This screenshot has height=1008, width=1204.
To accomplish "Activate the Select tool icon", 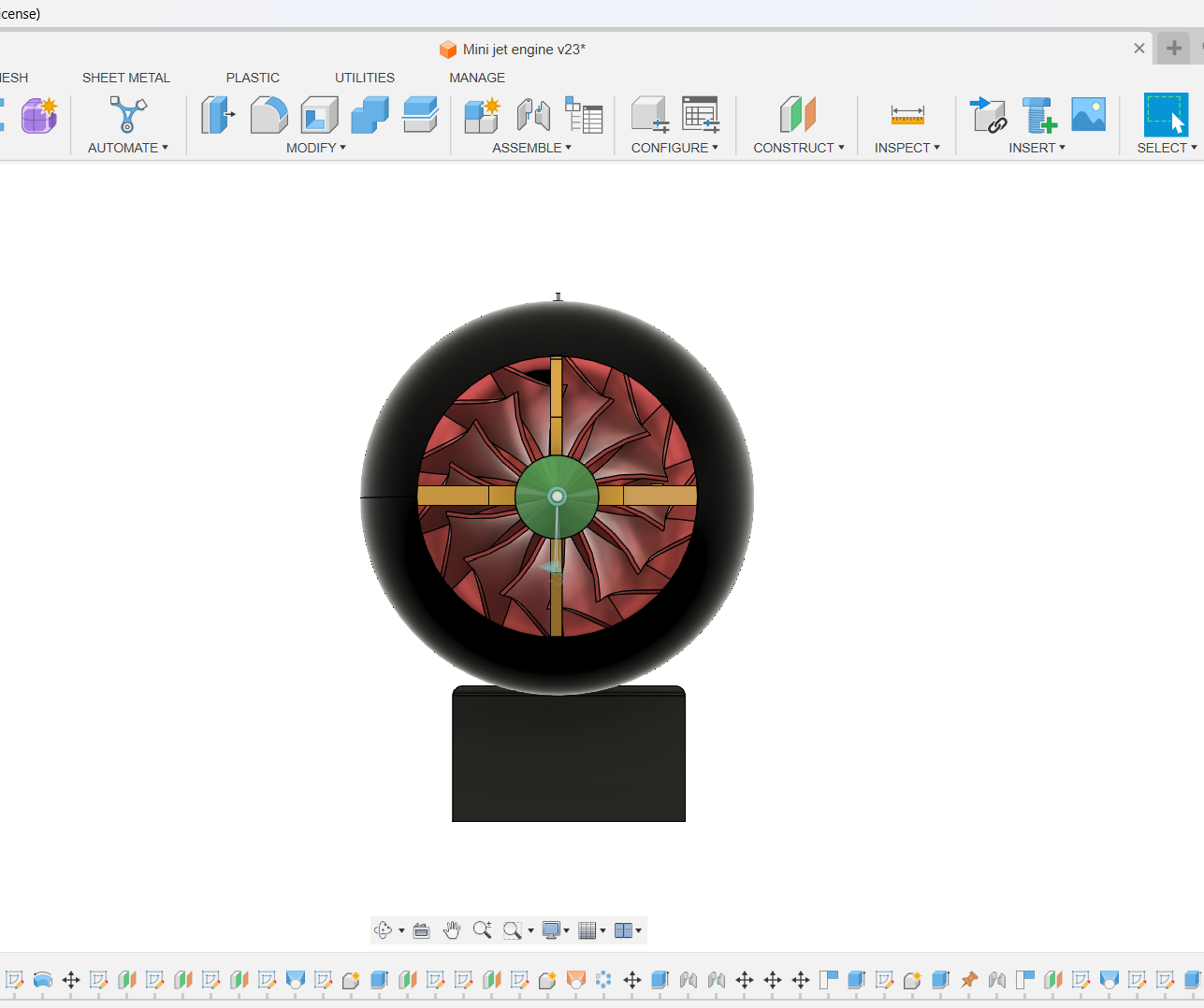I will (x=1166, y=115).
